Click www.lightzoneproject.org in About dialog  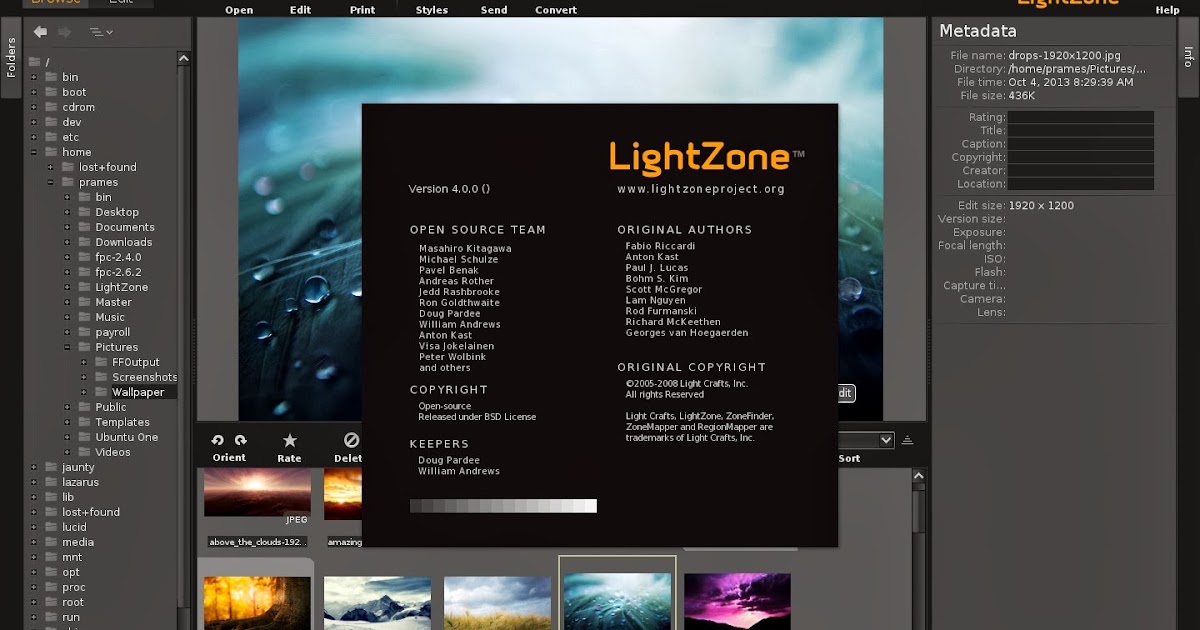[x=701, y=189]
